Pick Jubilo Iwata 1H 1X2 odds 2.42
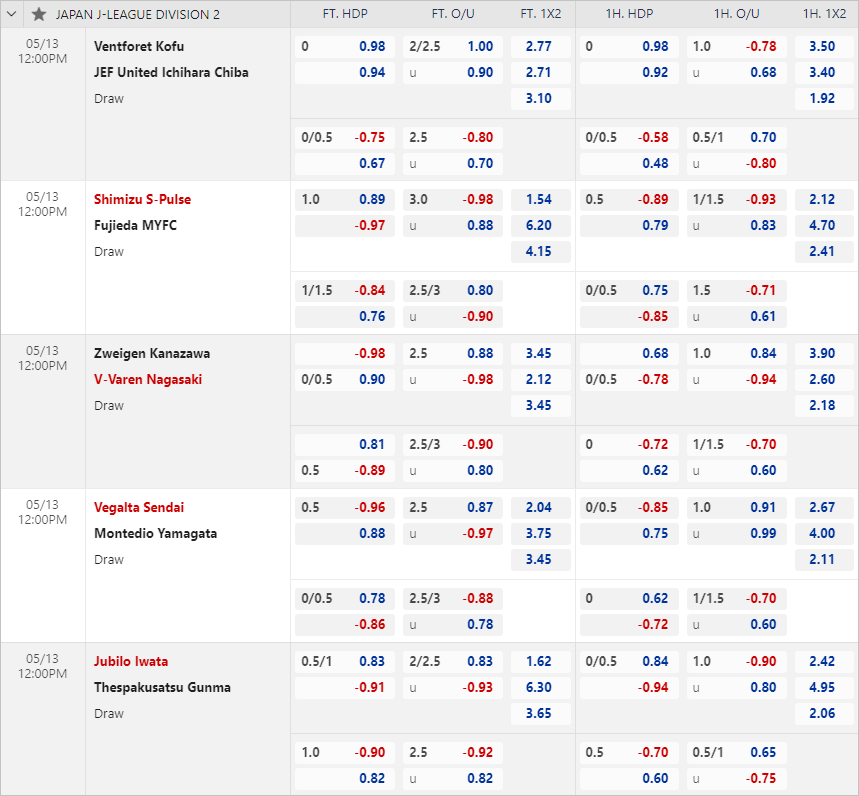Viewport: 859px width, 796px height. point(824,661)
